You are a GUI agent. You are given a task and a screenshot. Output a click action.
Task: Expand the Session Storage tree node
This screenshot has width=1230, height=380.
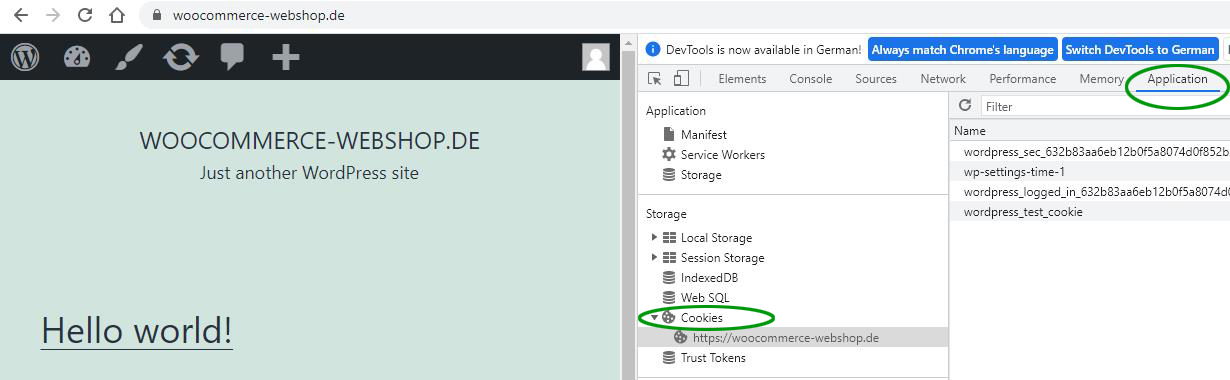coord(654,258)
